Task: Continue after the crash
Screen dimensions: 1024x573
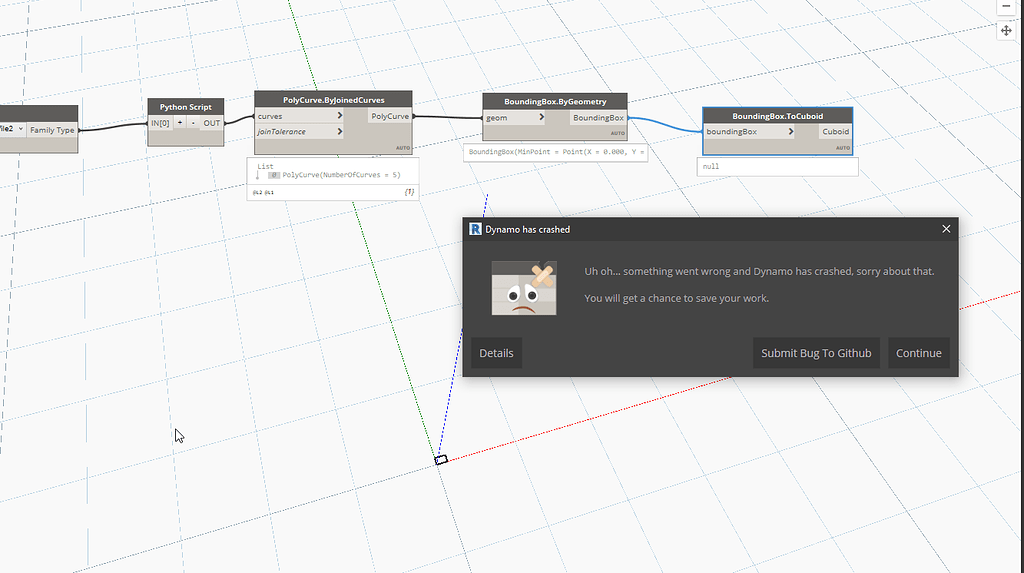Action: point(918,353)
